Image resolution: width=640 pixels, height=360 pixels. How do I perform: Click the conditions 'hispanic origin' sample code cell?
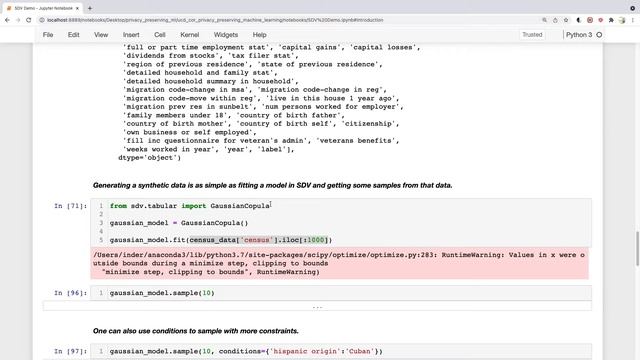point(341,351)
